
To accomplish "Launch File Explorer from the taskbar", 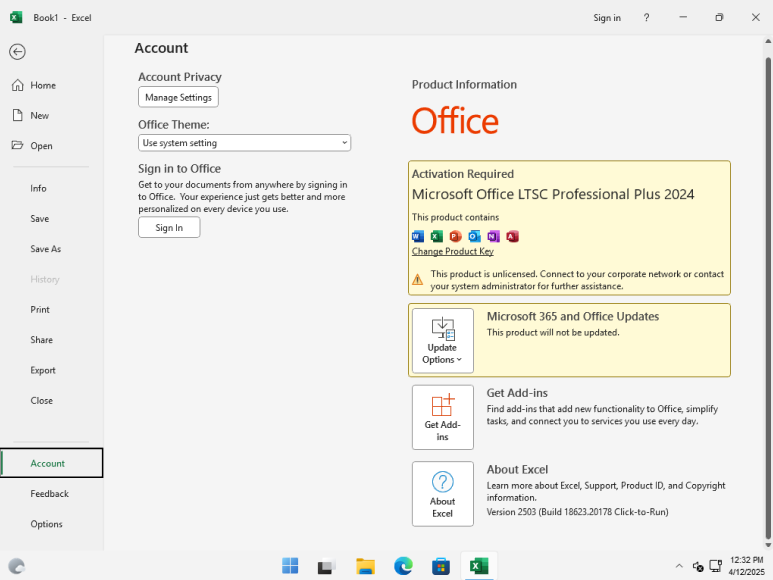I will click(x=365, y=566).
